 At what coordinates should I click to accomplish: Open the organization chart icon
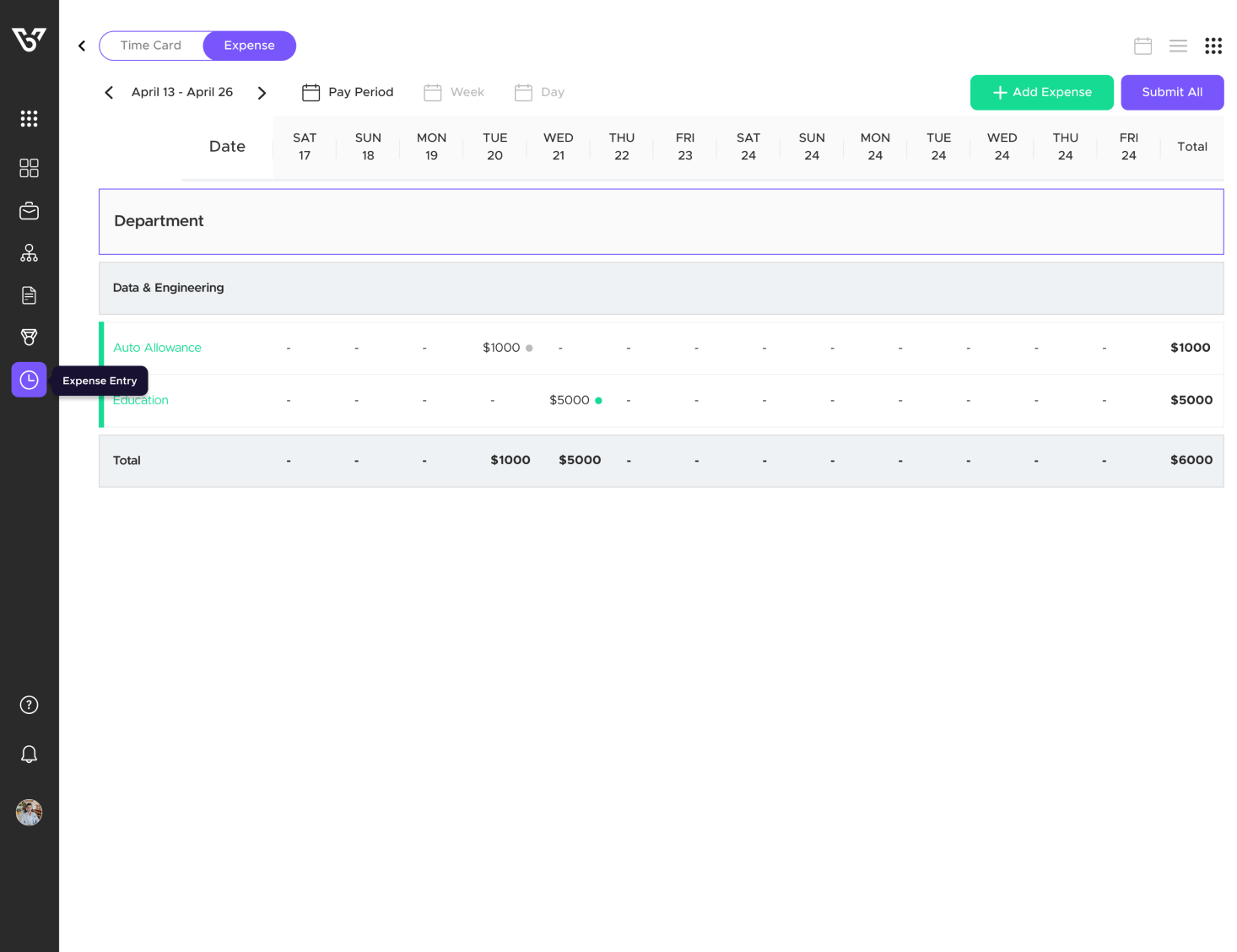[x=29, y=253]
